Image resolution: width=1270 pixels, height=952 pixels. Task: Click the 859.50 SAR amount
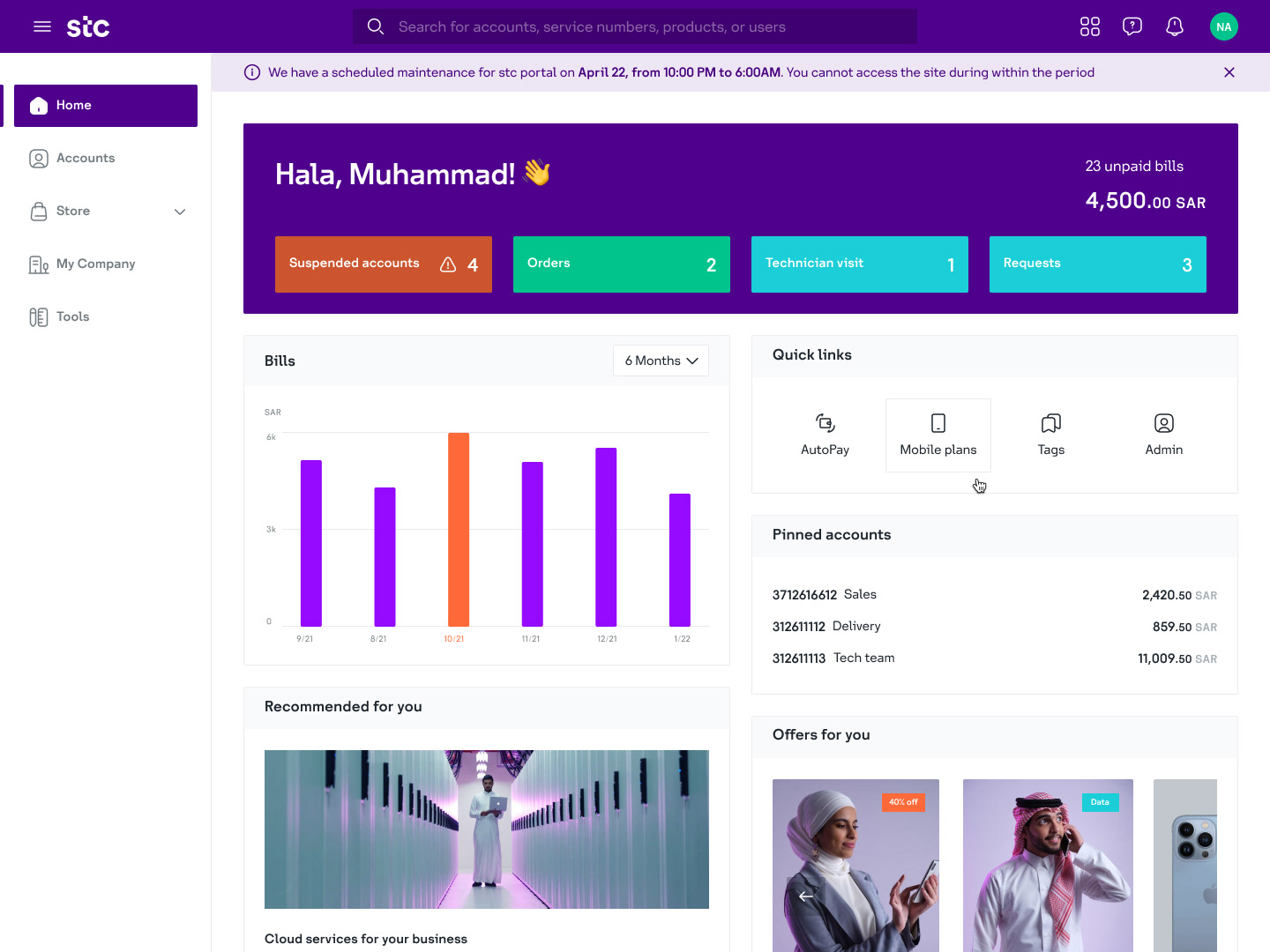pyautogui.click(x=1184, y=627)
